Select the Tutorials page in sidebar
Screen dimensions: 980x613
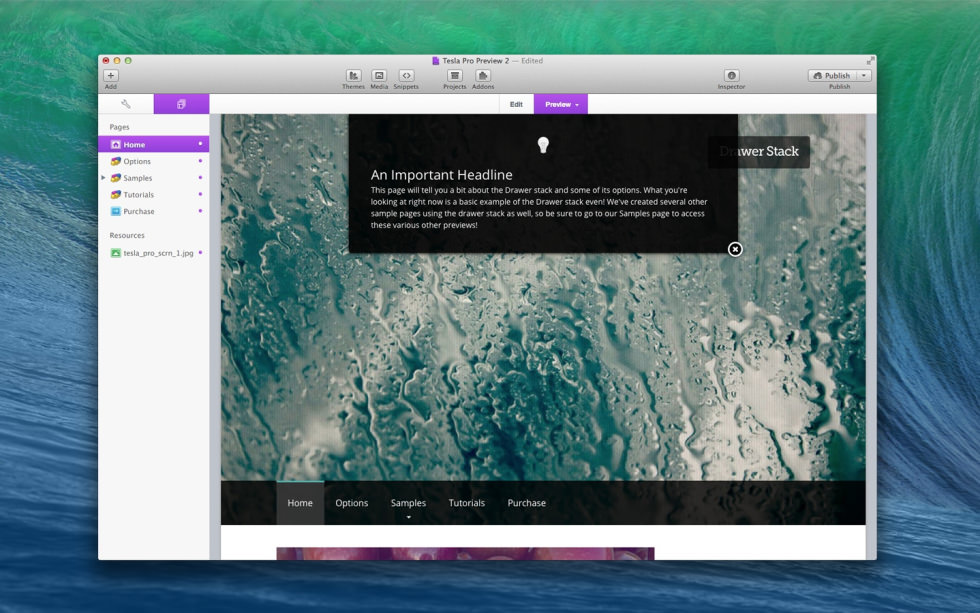pos(154,195)
